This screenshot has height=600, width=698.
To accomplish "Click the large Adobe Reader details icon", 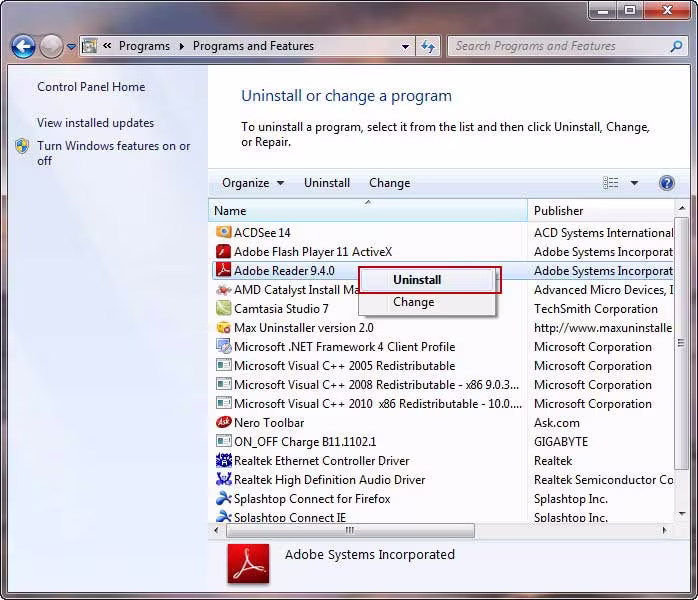I will pos(248,564).
